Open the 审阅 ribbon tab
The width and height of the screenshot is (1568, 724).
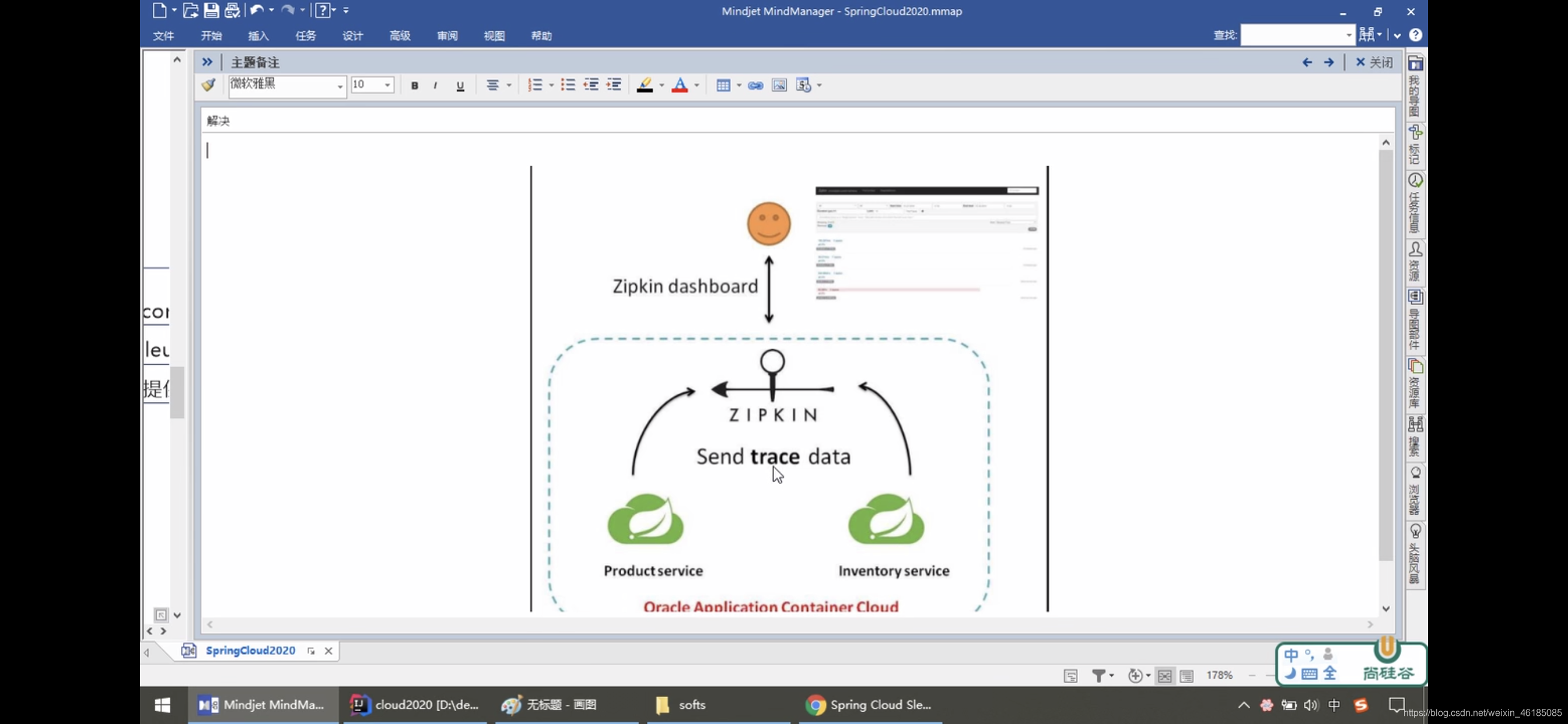click(447, 36)
